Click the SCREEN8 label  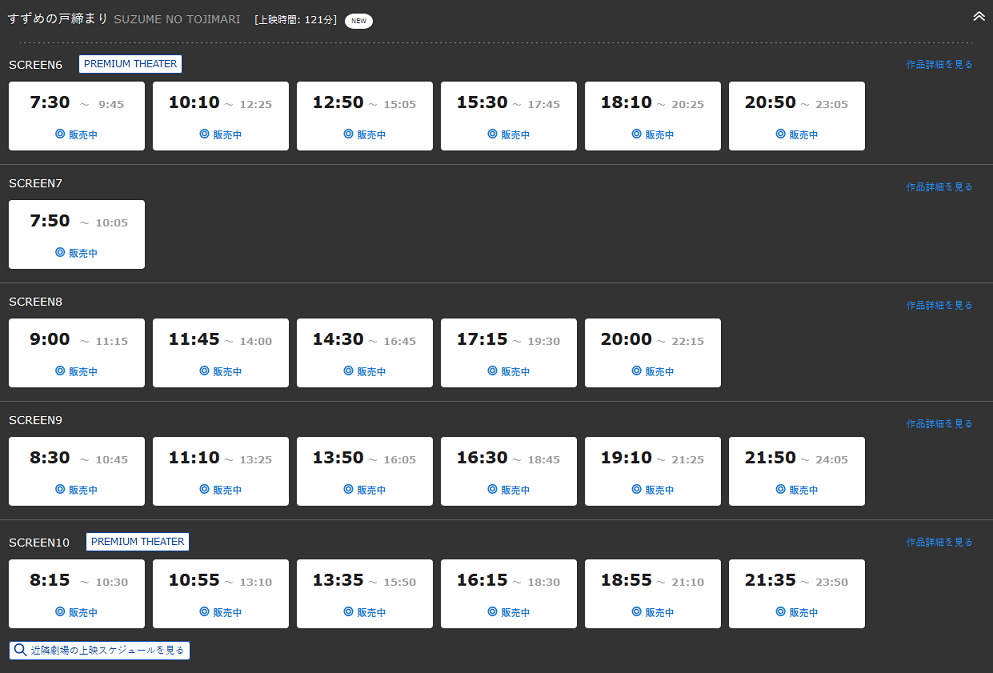point(35,302)
